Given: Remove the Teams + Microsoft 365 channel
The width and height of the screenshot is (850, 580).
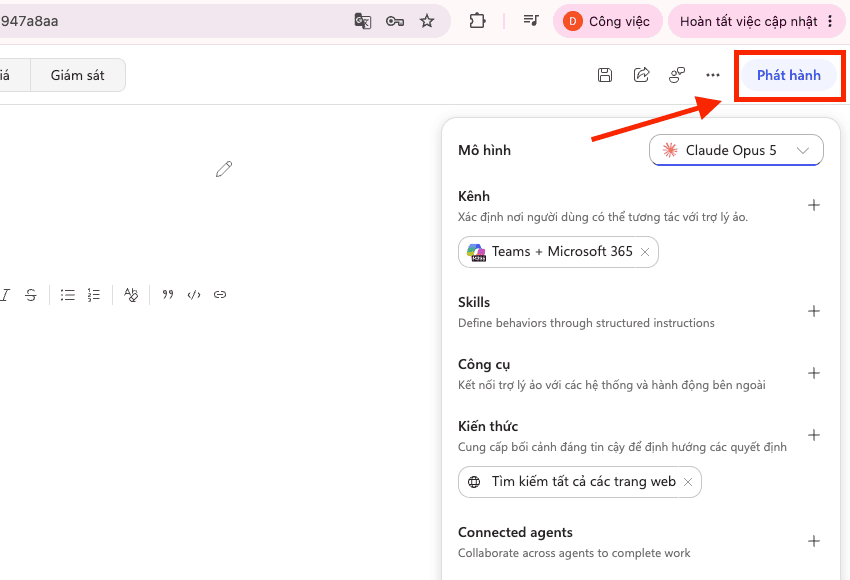Looking at the screenshot, I should 645,252.
